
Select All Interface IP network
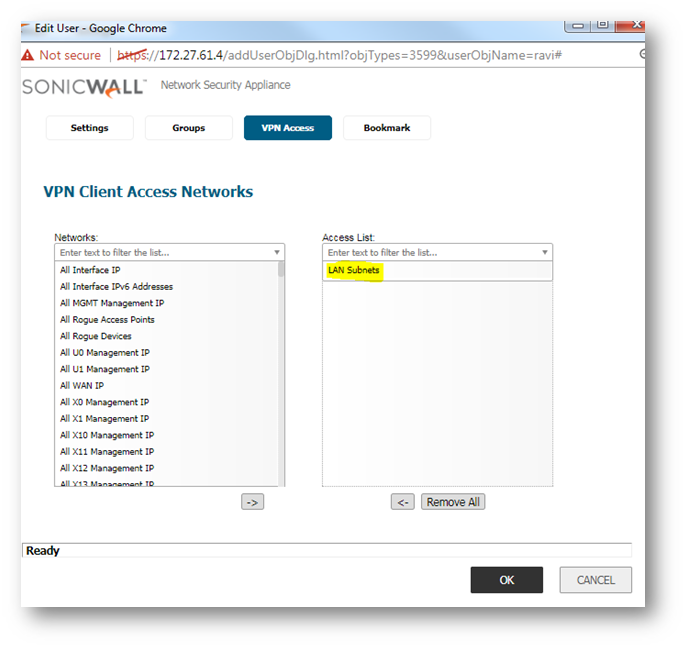[x=90, y=271]
